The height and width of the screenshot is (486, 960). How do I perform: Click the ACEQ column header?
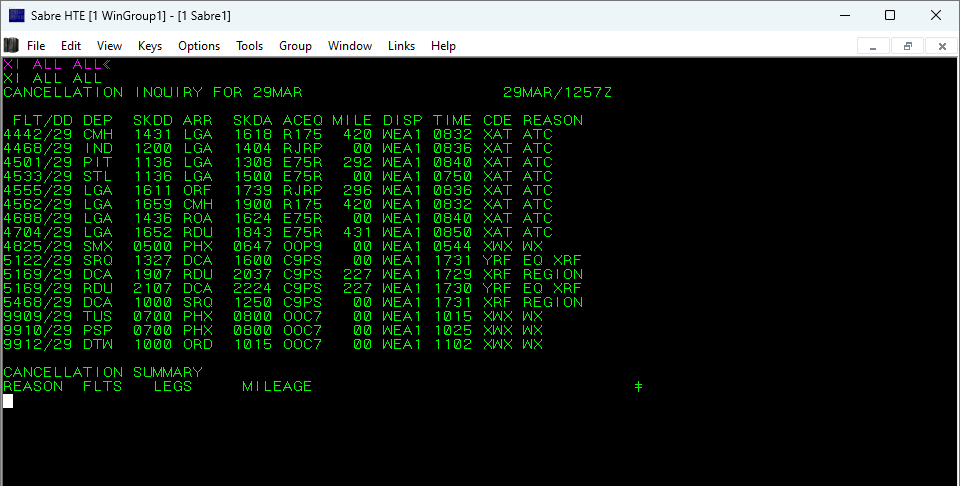[302, 120]
